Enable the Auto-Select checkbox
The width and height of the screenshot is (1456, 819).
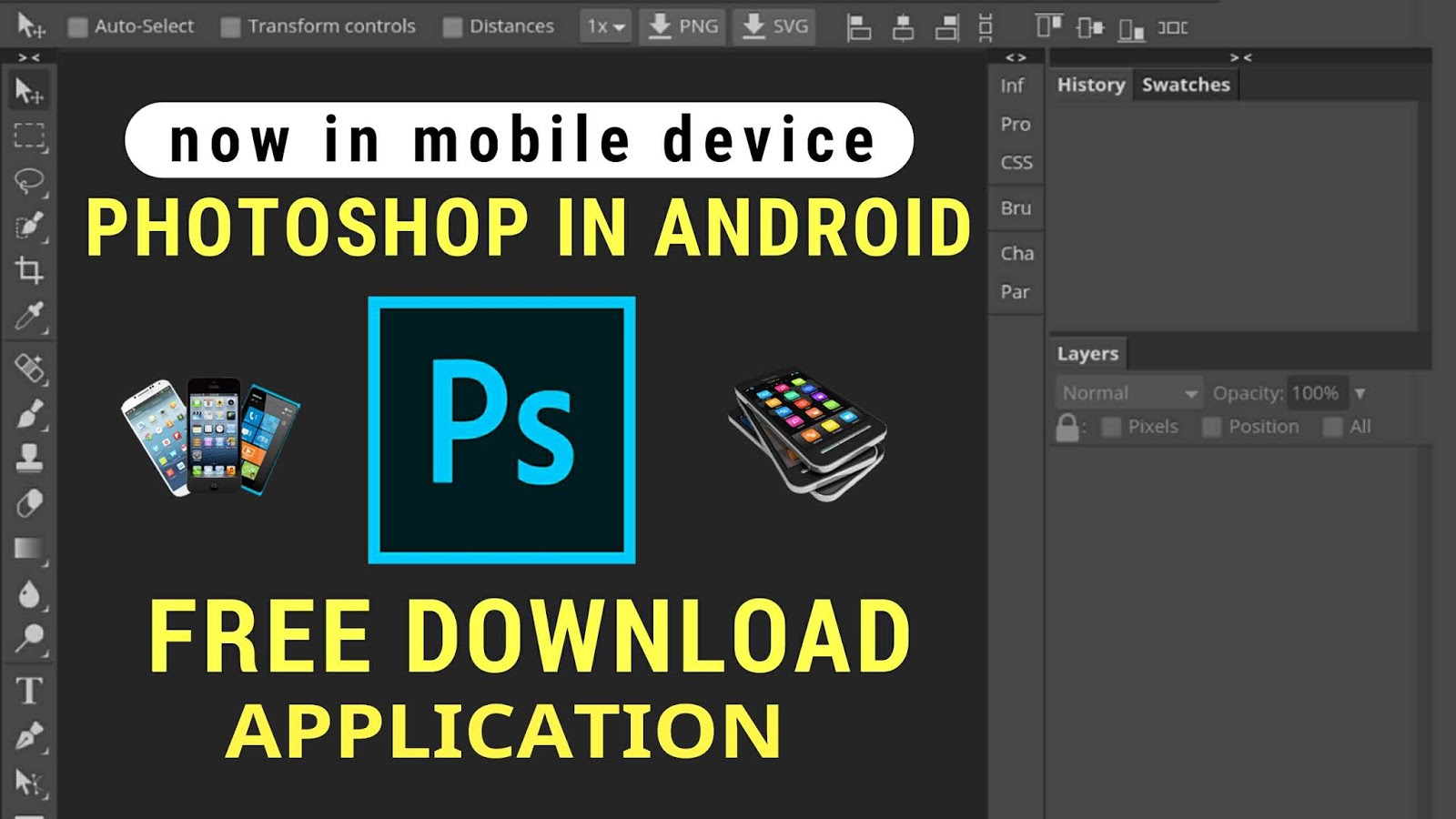pyautogui.click(x=77, y=27)
